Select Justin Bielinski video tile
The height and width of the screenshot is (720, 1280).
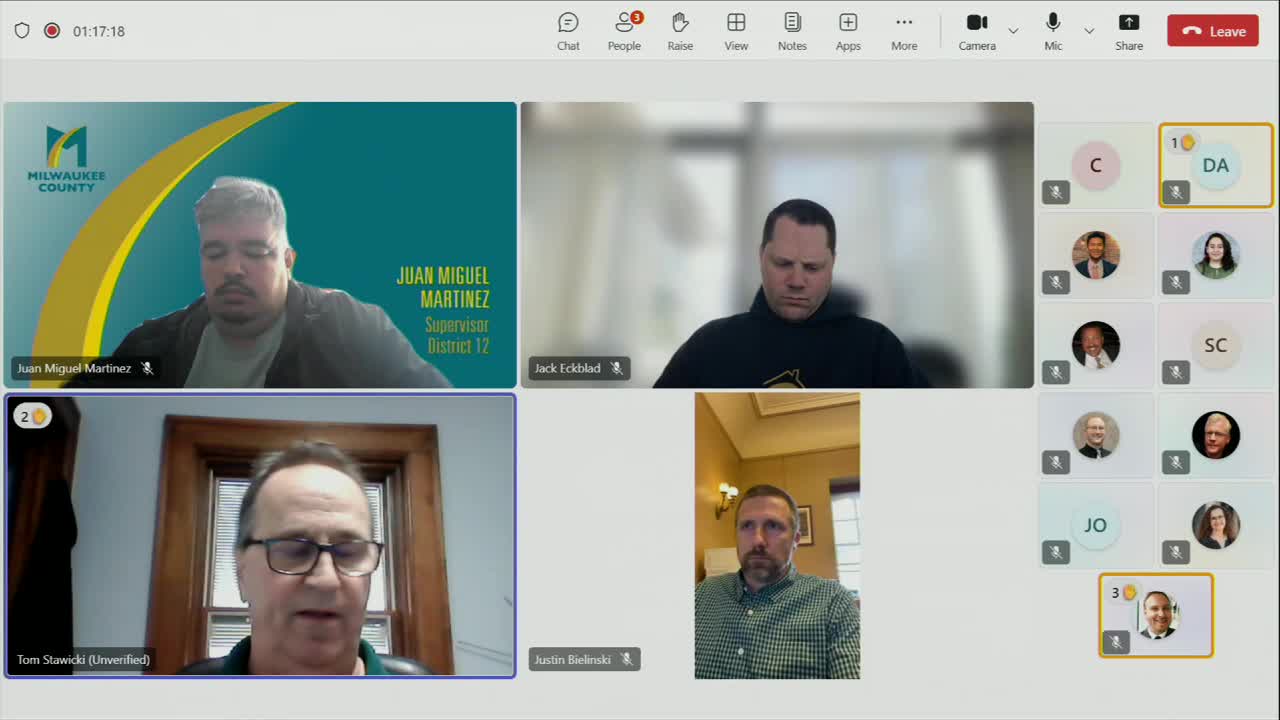click(777, 536)
